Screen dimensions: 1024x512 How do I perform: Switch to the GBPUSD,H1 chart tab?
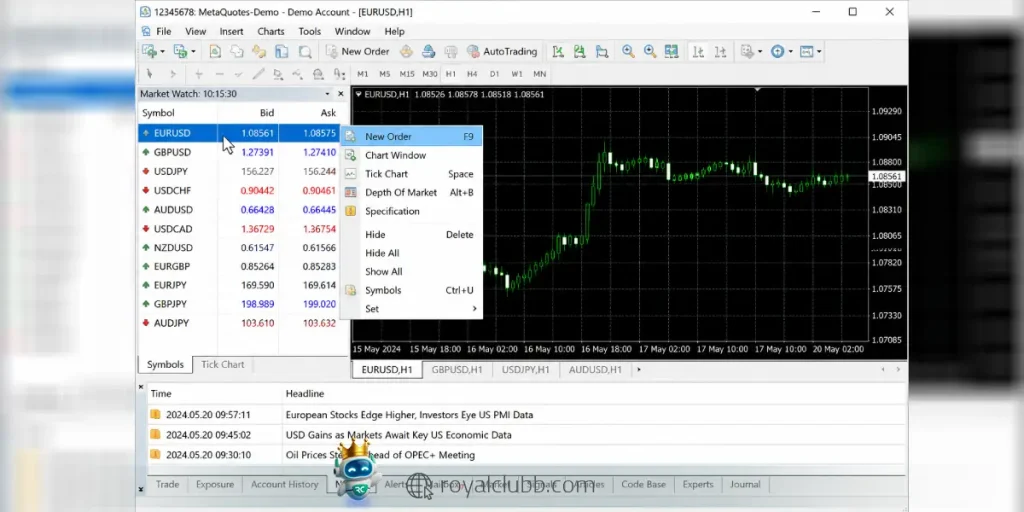(456, 370)
